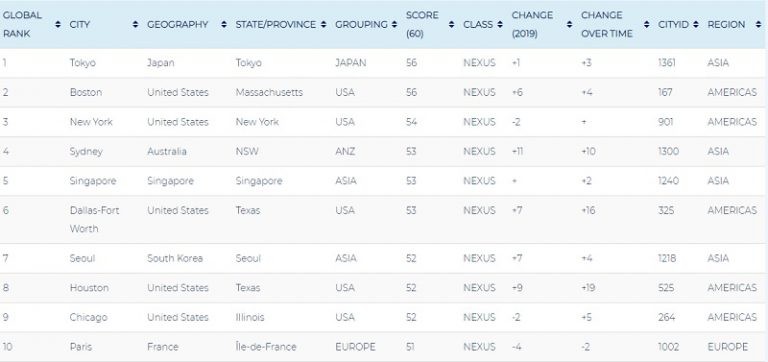
Task: Sort by Global Rank using arrow icon
Action: click(x=58, y=24)
